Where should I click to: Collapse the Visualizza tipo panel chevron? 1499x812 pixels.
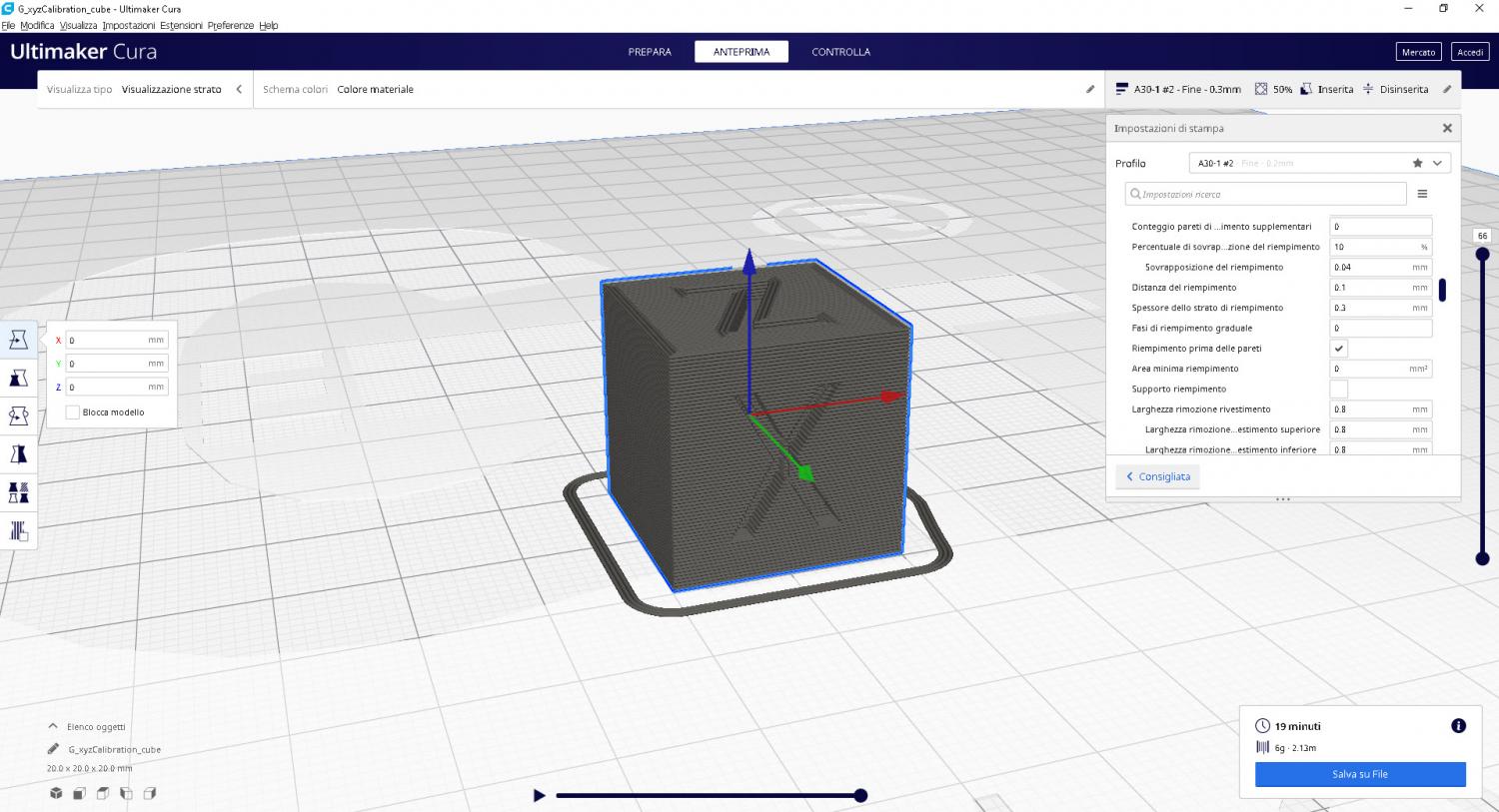(x=239, y=89)
